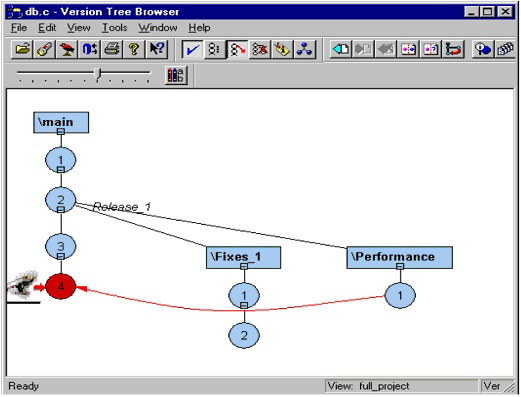This screenshot has width=521, height=397.
Task: Click the printer icon in the toolbar
Action: 112,49
